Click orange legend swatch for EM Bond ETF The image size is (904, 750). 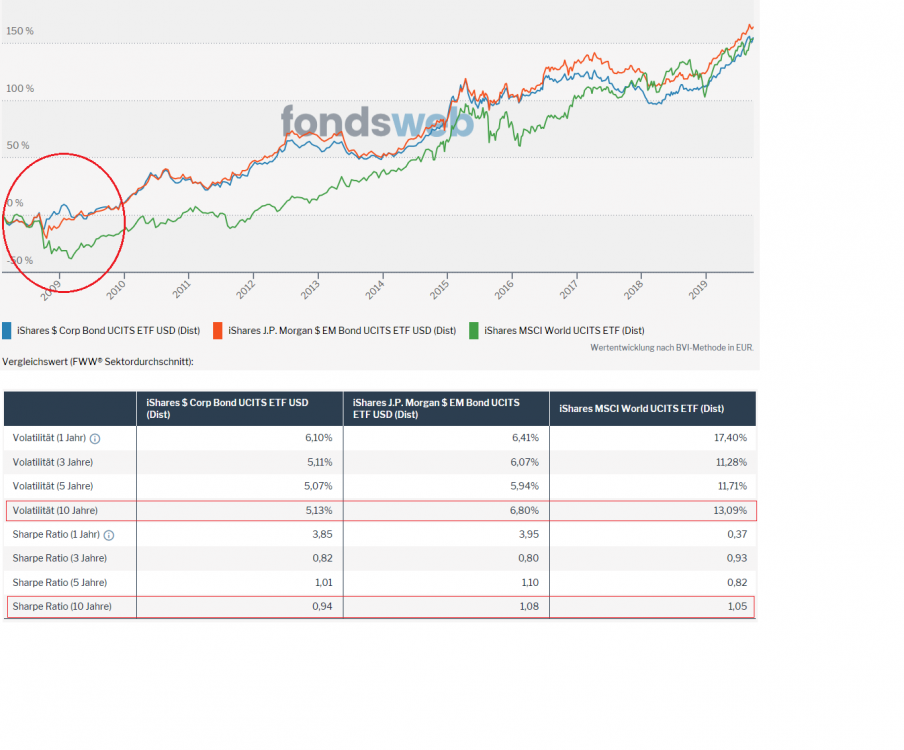(220, 330)
